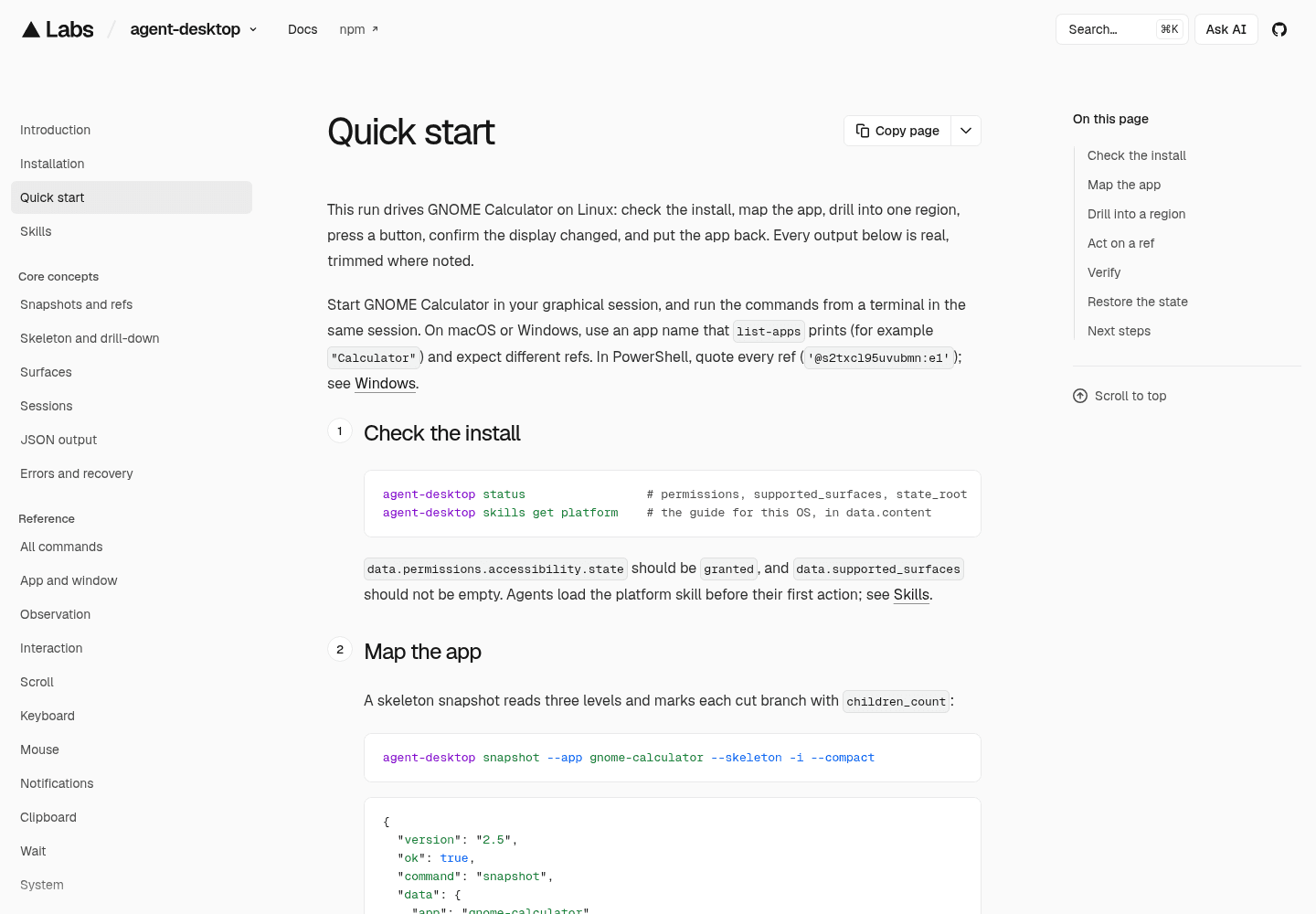Image resolution: width=1316 pixels, height=914 pixels.
Task: Open the agent-desktop project switcher dropdown
Action: (x=194, y=29)
